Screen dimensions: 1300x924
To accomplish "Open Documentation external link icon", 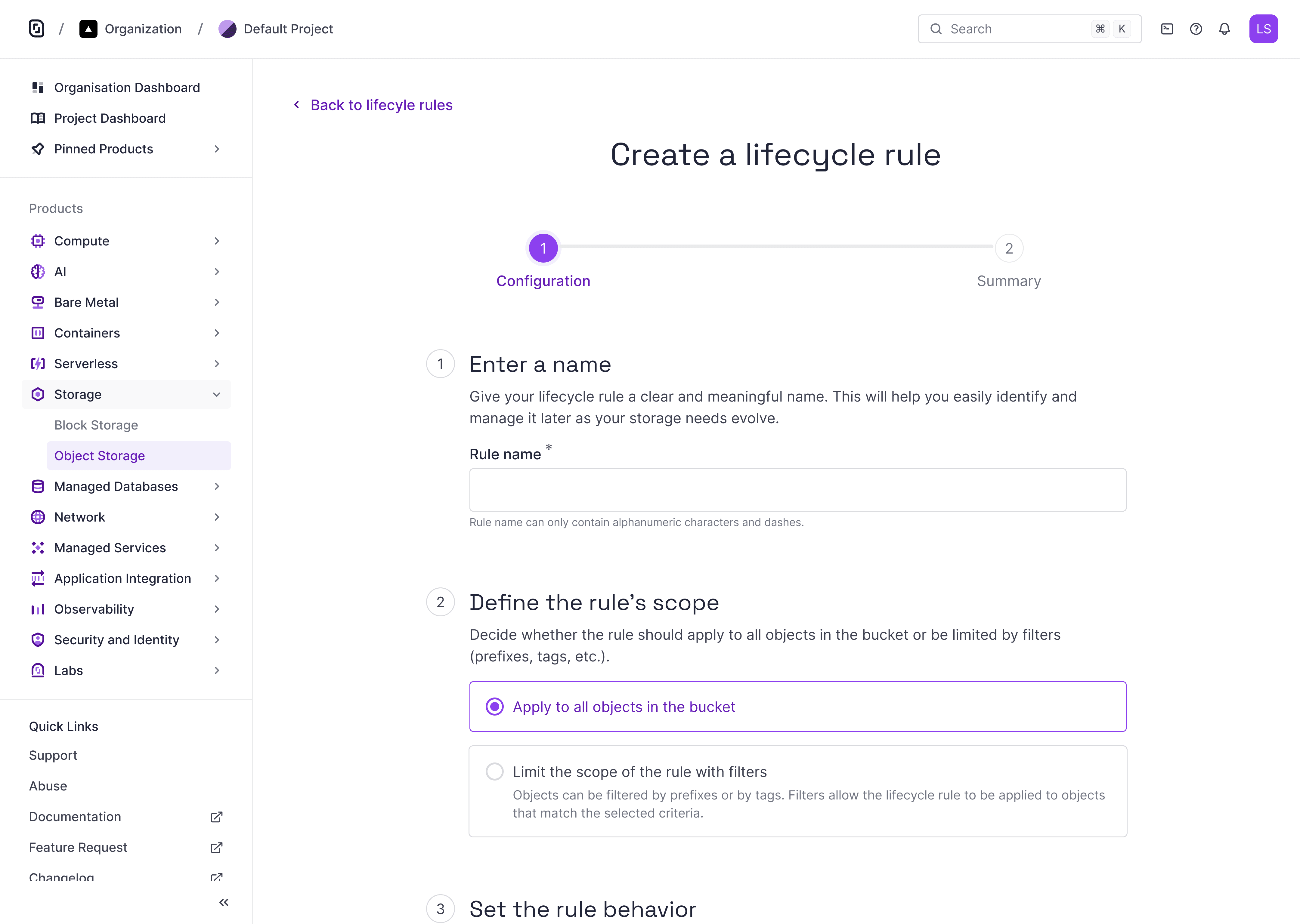I will tap(216, 817).
